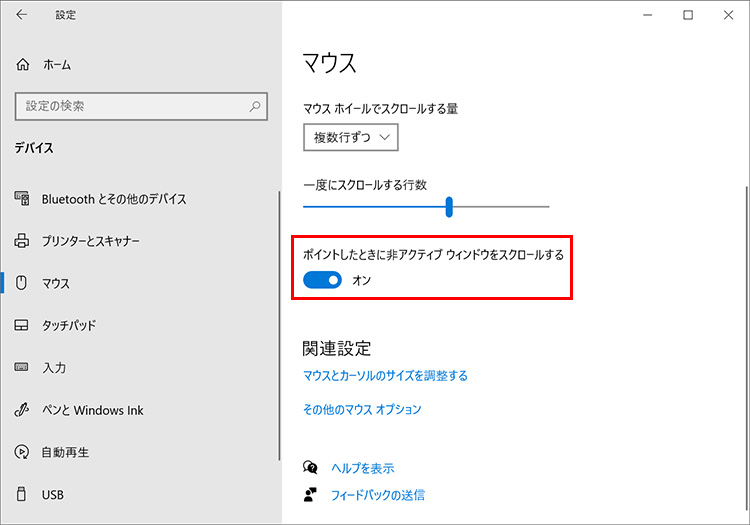Click the scroll lines slider handle

tap(449, 207)
